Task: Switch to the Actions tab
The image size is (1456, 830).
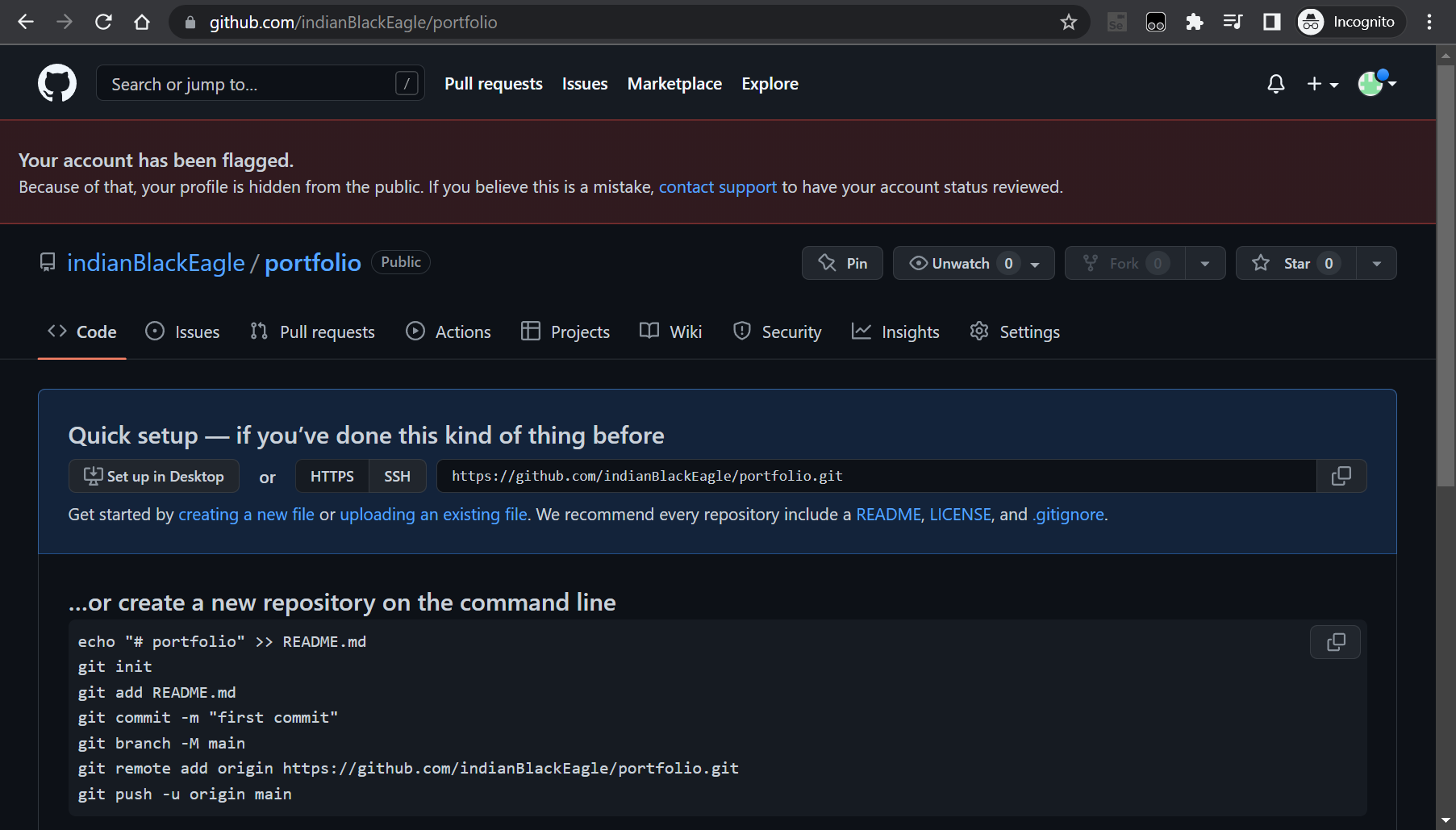Action: [x=448, y=332]
